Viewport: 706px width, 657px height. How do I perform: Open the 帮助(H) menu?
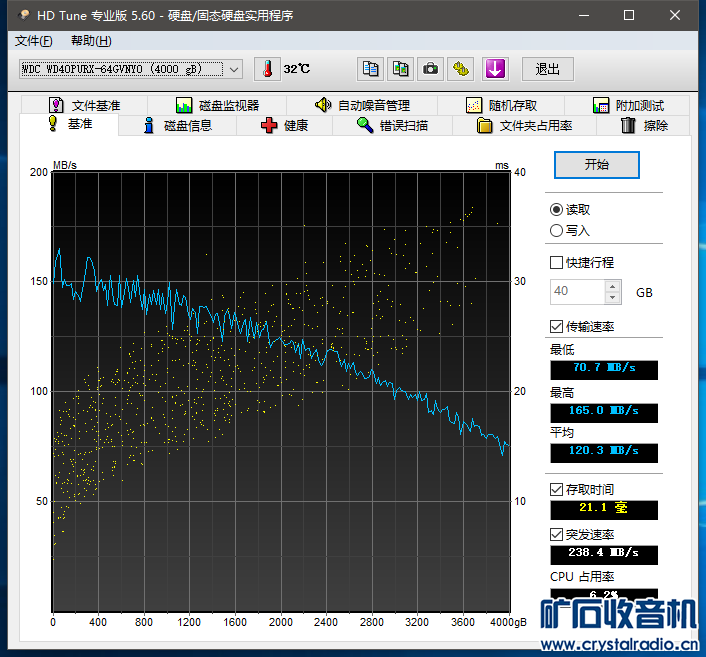91,41
